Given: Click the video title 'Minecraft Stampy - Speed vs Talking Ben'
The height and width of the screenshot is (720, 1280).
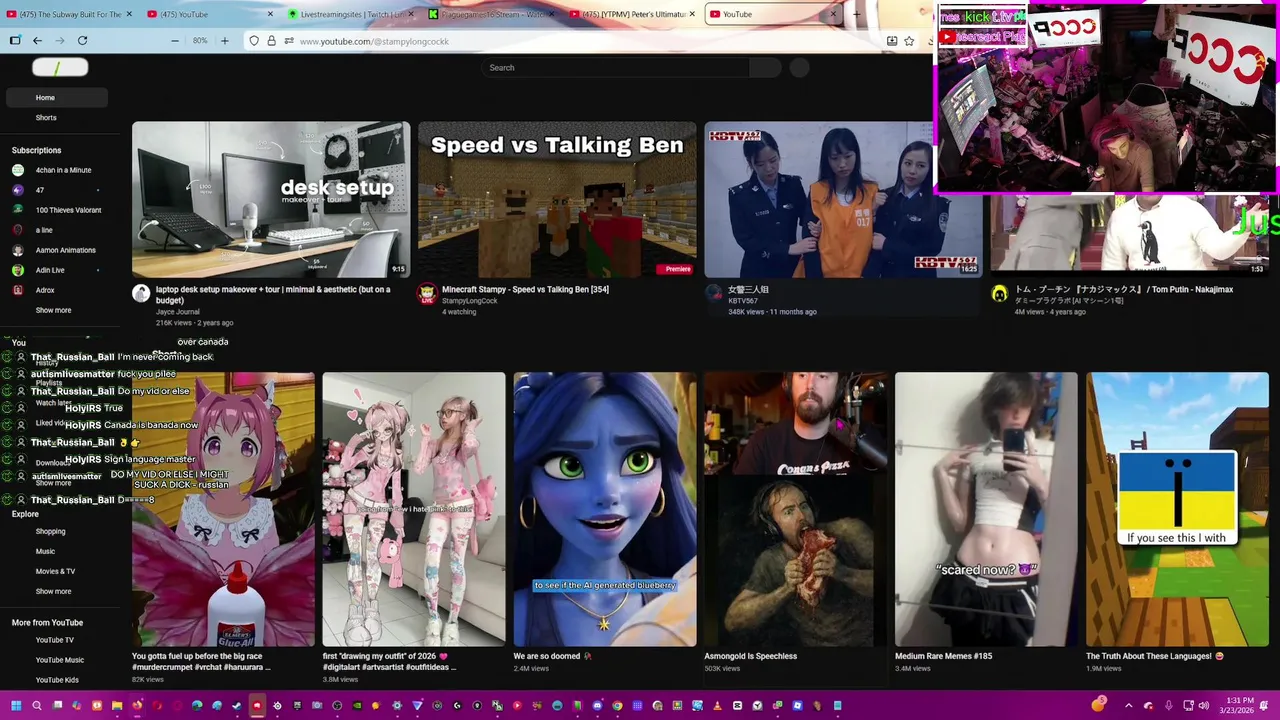Looking at the screenshot, I should [x=525, y=289].
